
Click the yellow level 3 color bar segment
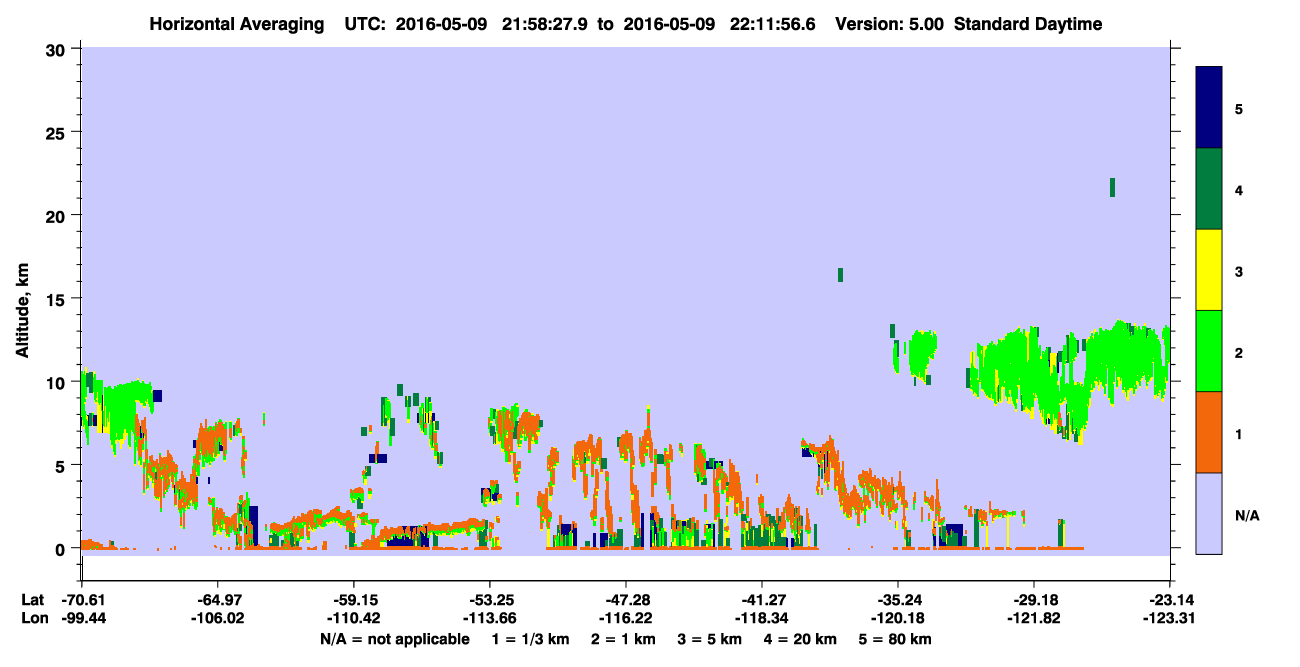pos(1209,270)
